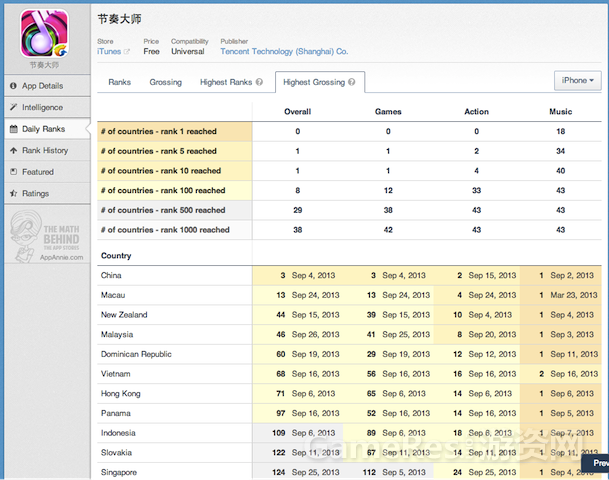Image resolution: width=609 pixels, height=480 pixels.
Task: Click the Games column header
Action: point(388,112)
